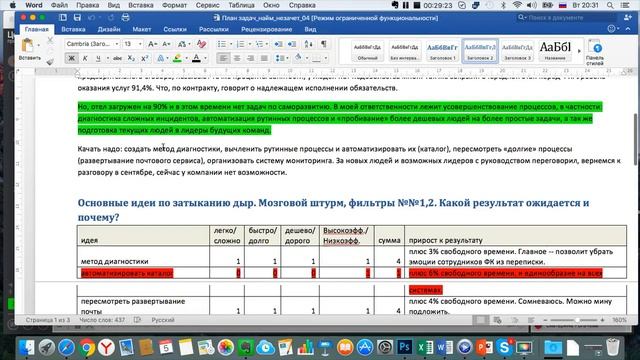Click the Save document icon in title bar
640x360 pixels.
click(77, 18)
